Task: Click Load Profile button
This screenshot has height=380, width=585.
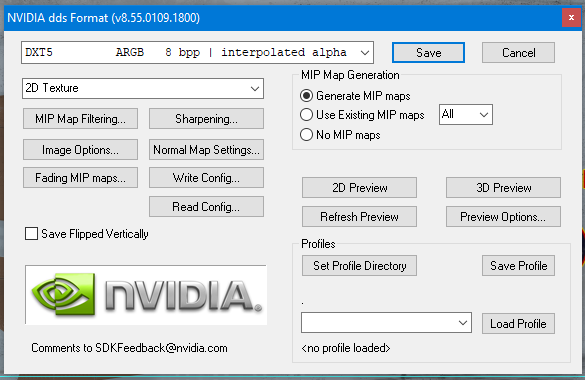Action: point(518,324)
